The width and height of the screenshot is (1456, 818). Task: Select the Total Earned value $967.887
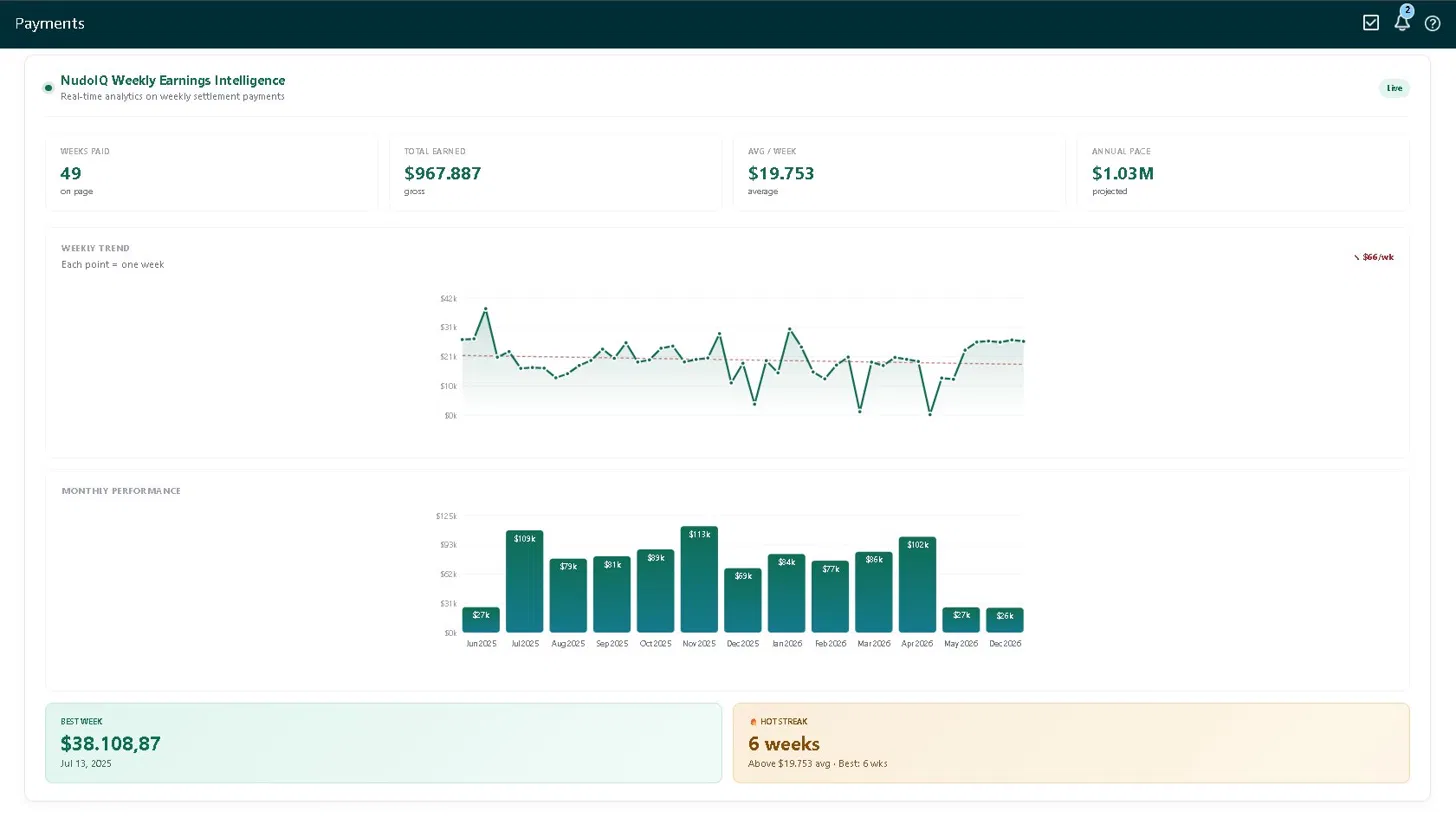pos(443,173)
